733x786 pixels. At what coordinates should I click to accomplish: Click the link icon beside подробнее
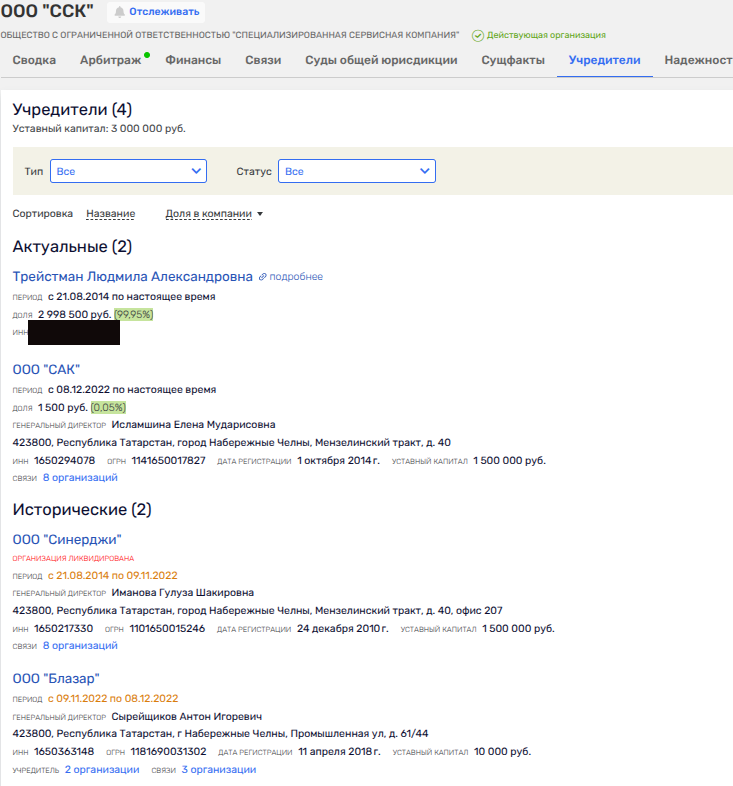click(x=263, y=277)
